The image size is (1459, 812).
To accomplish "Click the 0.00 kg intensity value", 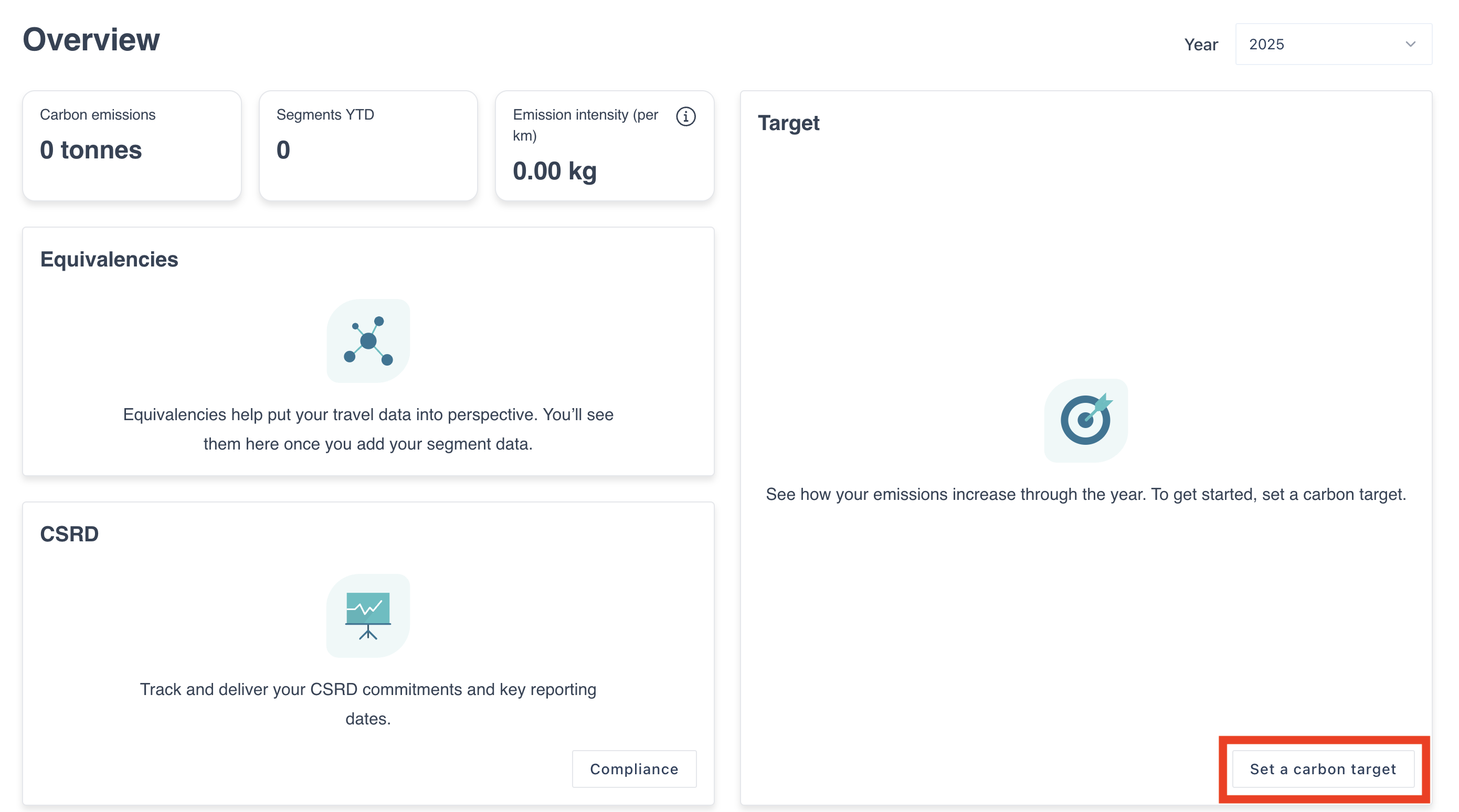I will pos(555,171).
